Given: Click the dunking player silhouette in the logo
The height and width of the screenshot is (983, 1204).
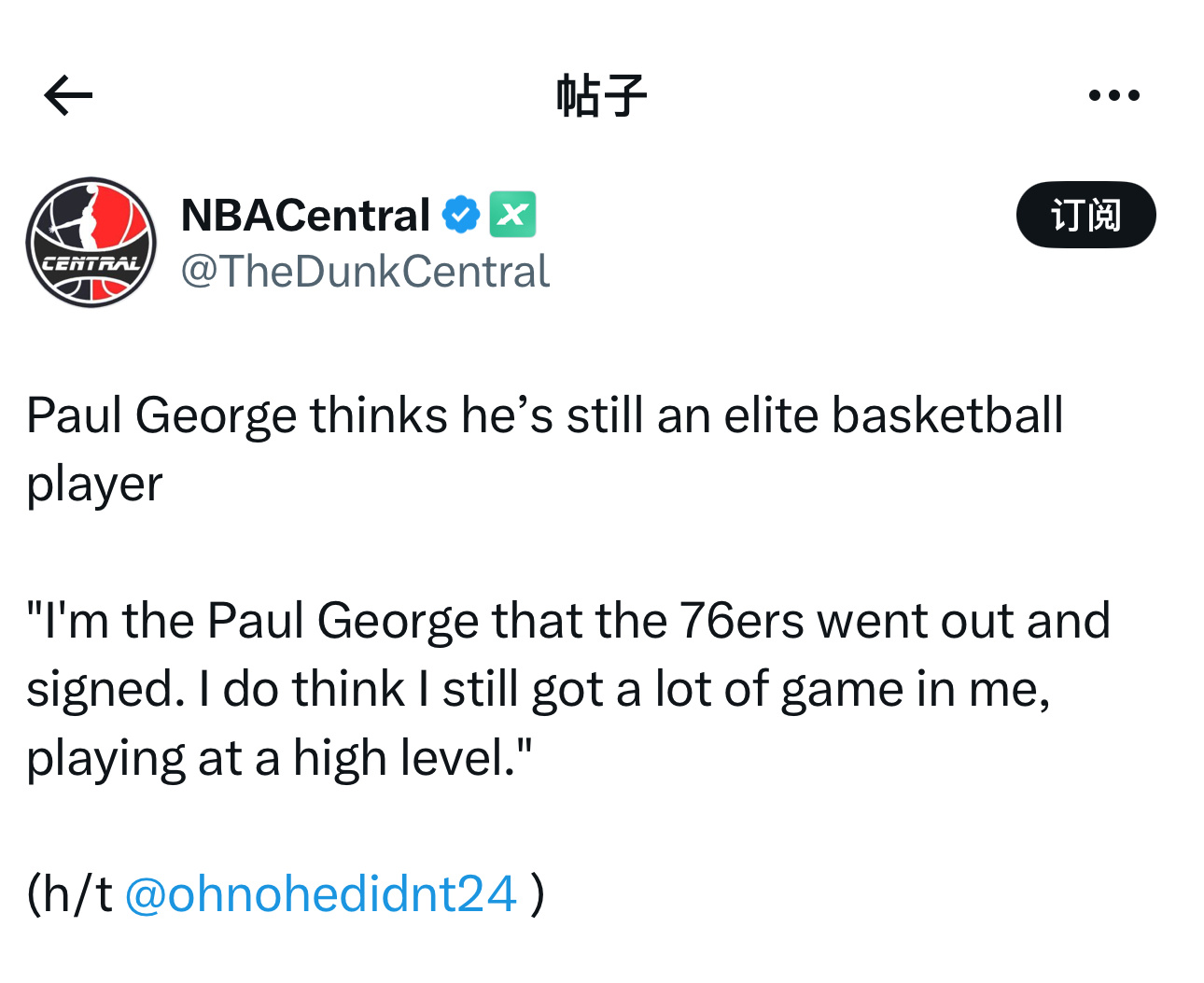Looking at the screenshot, I should pos(84,219).
